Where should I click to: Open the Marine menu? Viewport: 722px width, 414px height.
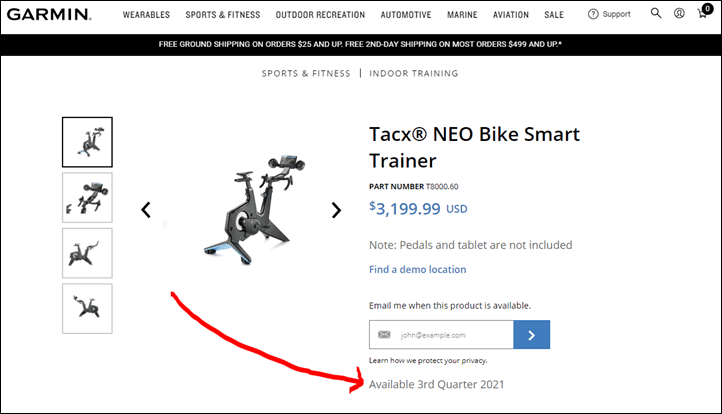point(462,15)
